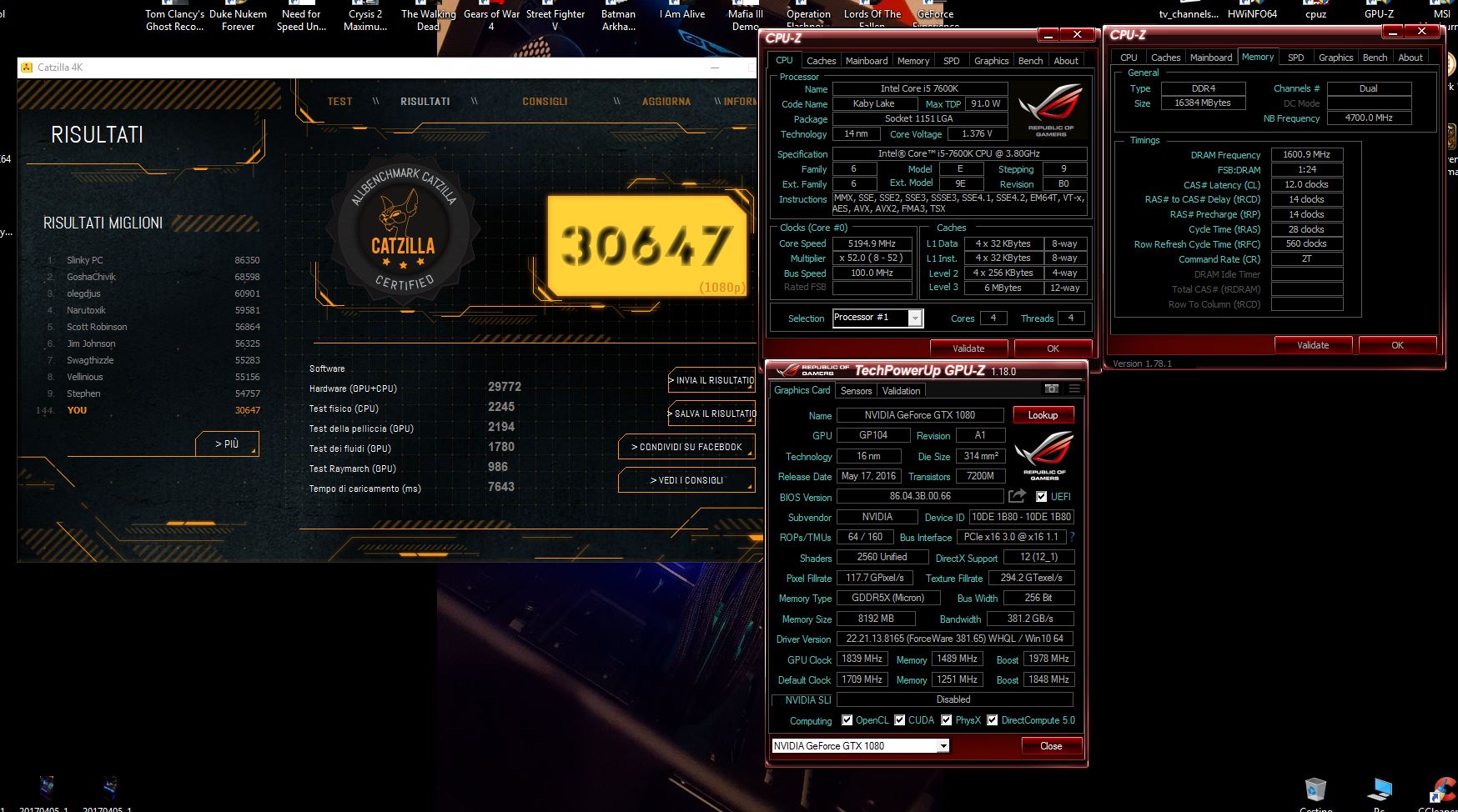Open the NVIDIA GeForce GTX 1080 GPU dropdown

coord(943,746)
